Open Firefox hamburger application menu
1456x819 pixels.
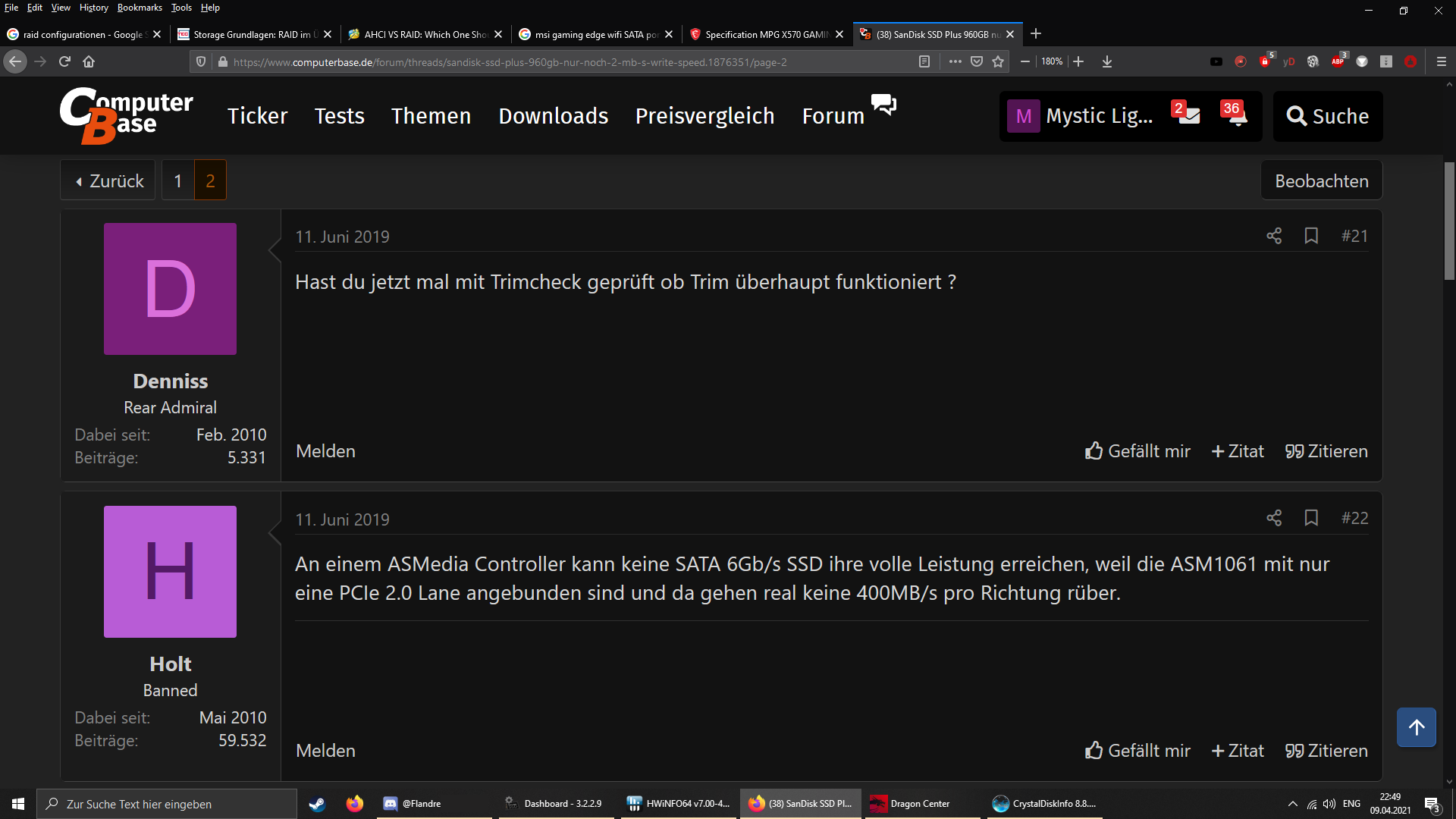(x=1442, y=61)
